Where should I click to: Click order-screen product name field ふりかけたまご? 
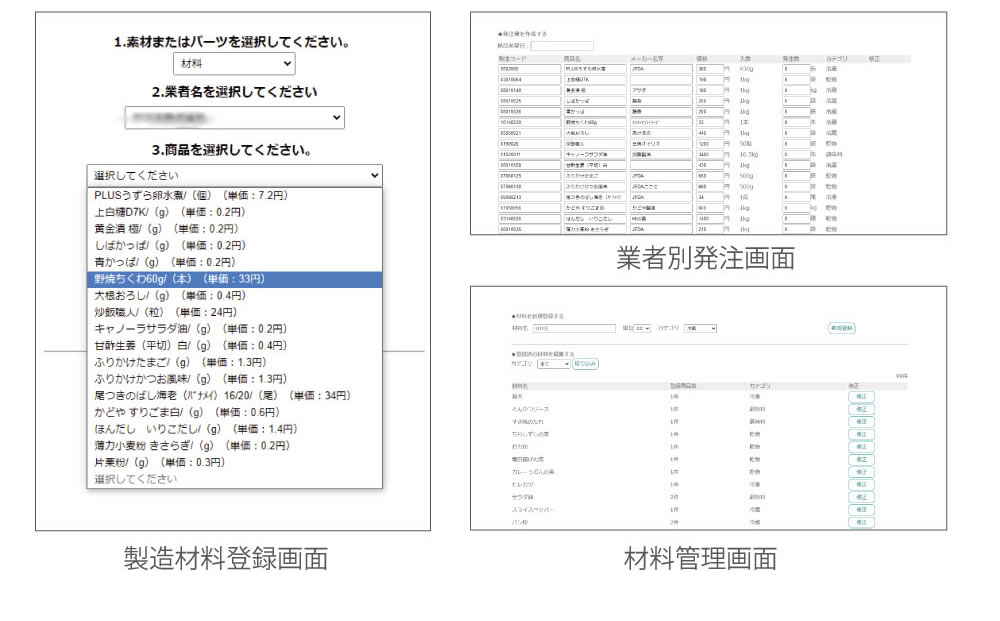(594, 175)
